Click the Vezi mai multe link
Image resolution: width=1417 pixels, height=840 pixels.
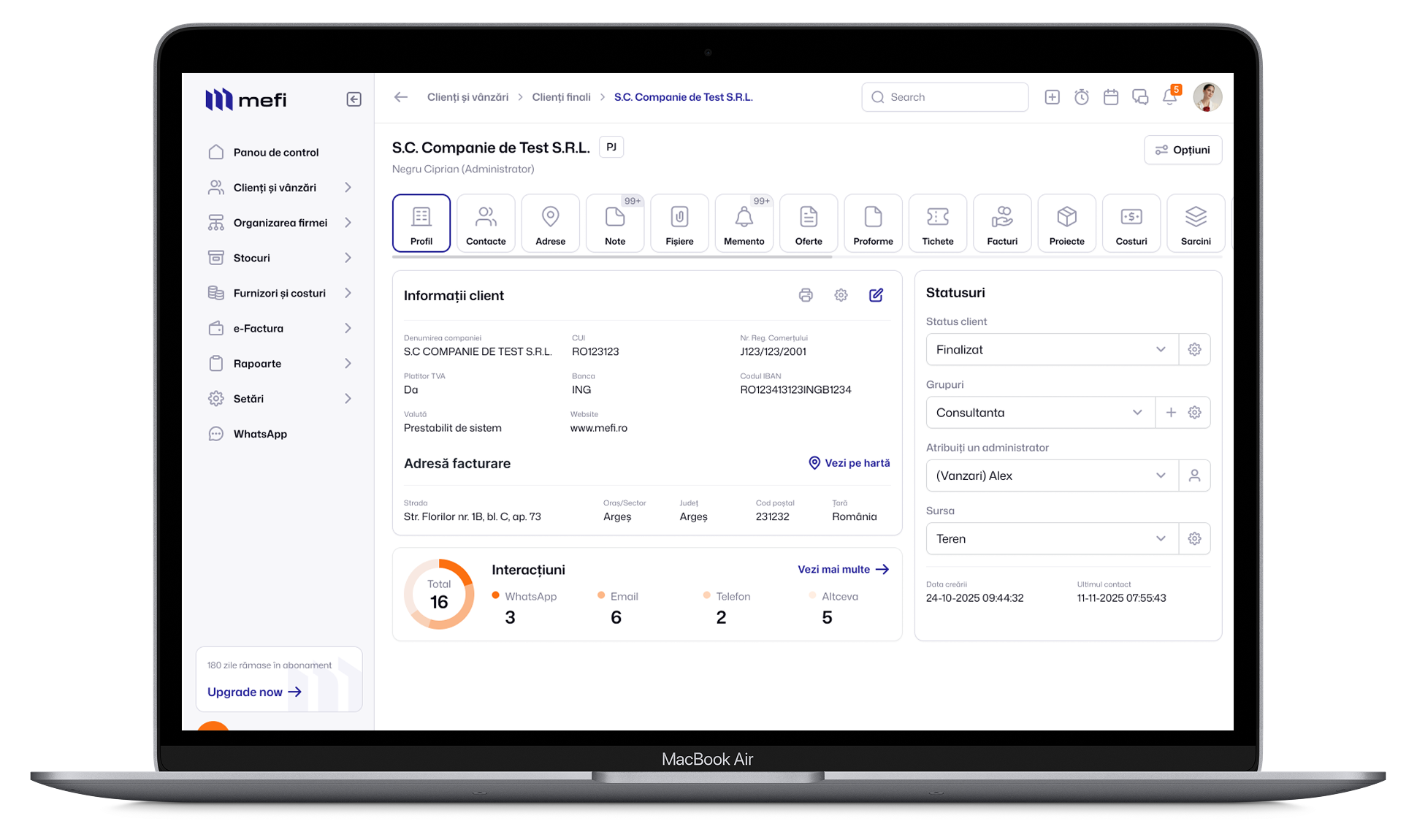[843, 569]
